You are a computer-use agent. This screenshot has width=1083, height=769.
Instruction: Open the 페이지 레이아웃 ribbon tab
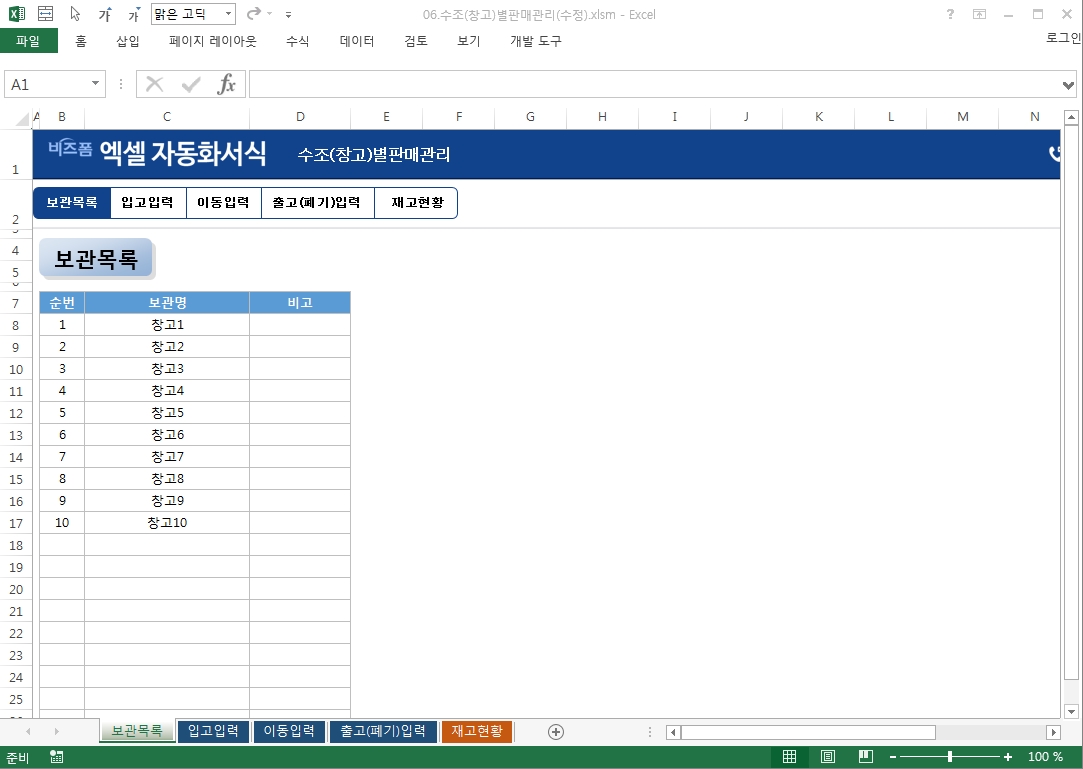[213, 41]
